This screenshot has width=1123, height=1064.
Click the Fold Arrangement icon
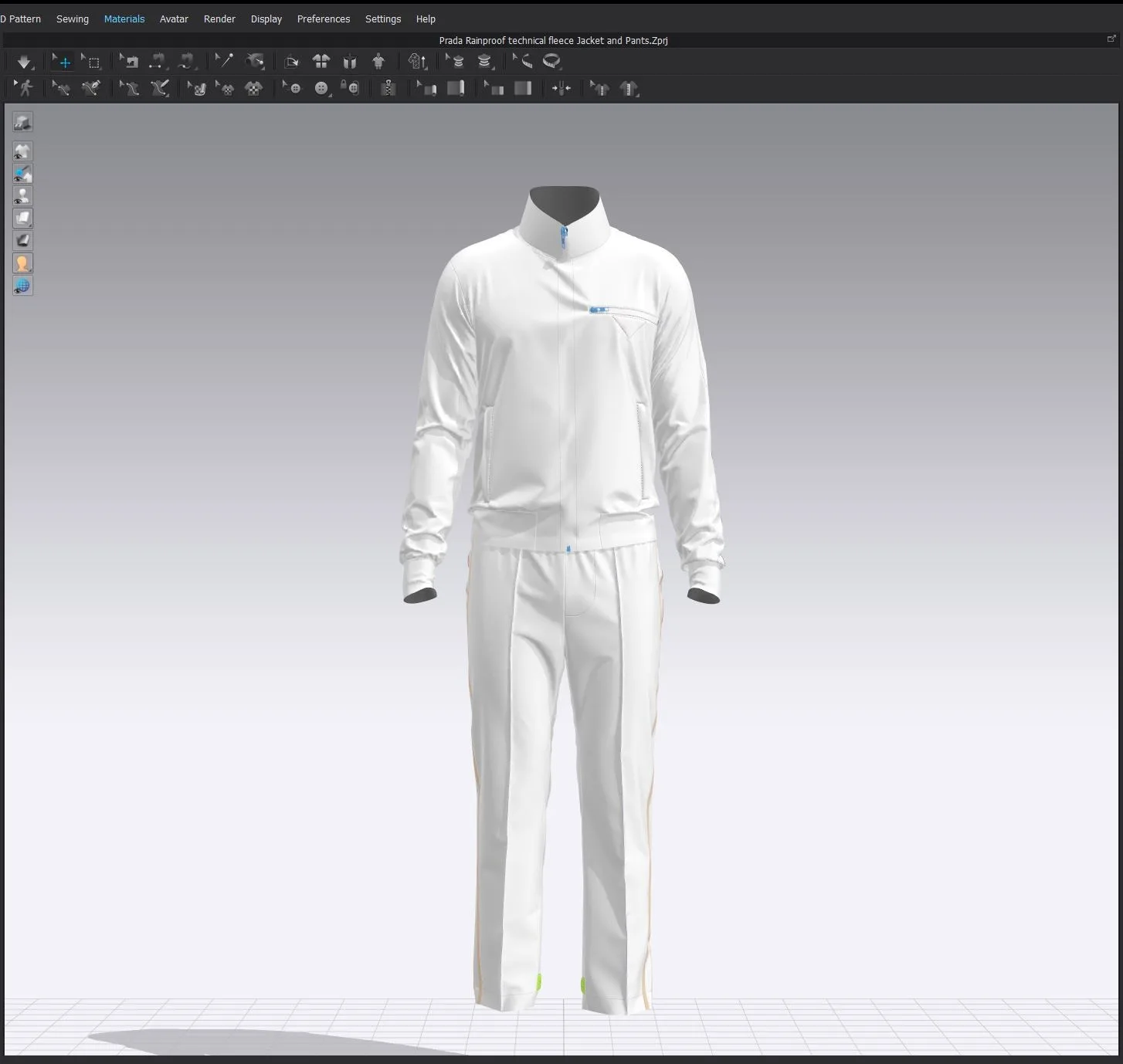click(x=291, y=62)
